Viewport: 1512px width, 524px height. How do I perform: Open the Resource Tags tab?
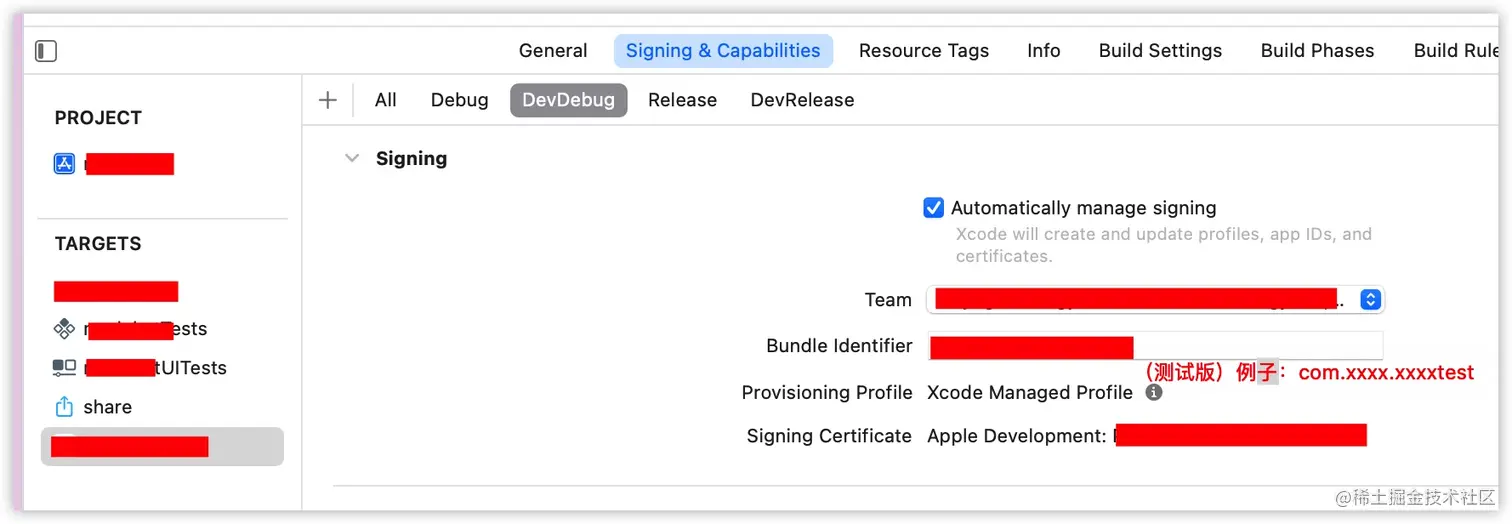pos(924,51)
